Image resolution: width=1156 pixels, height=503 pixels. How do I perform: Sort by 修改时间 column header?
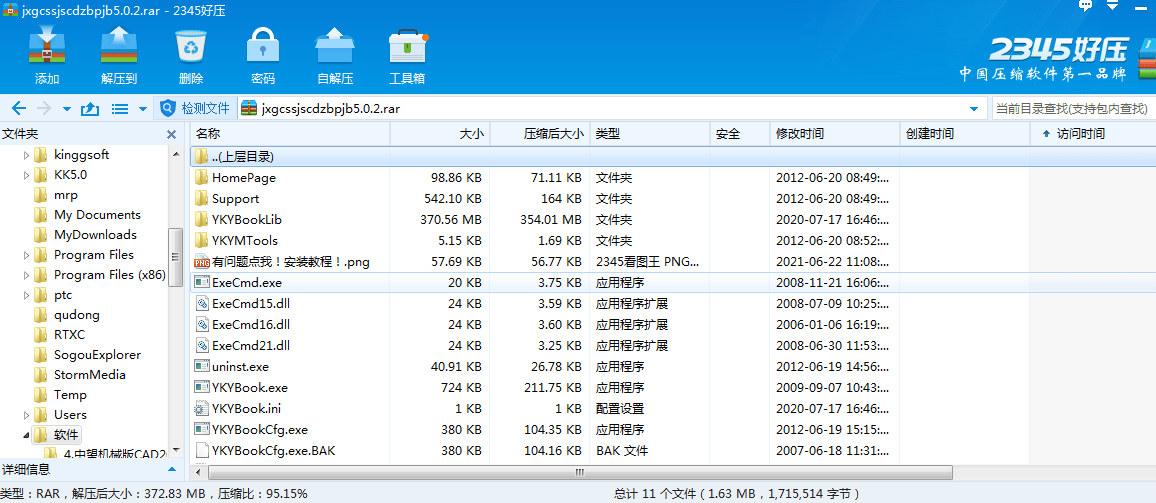(836, 134)
